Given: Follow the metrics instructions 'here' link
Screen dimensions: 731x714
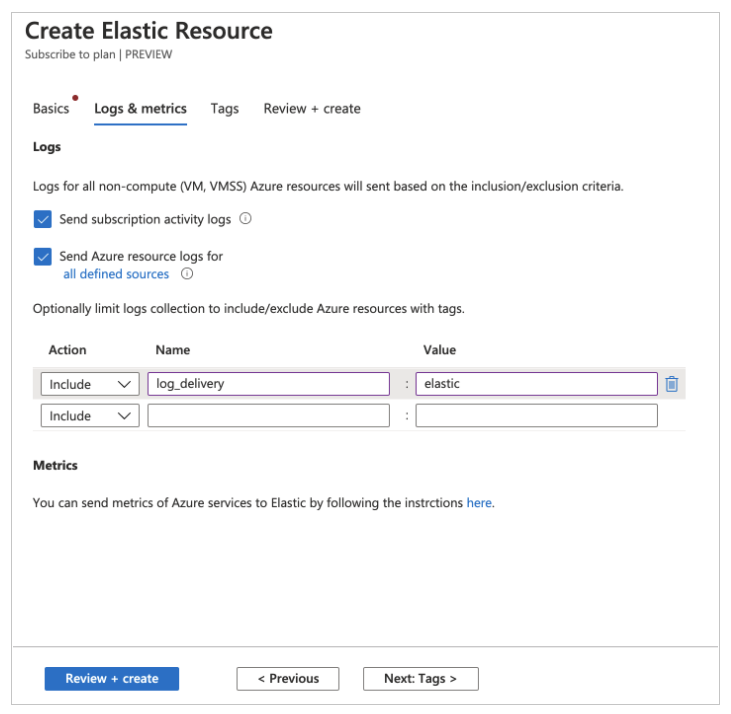Looking at the screenshot, I should pos(479,503).
